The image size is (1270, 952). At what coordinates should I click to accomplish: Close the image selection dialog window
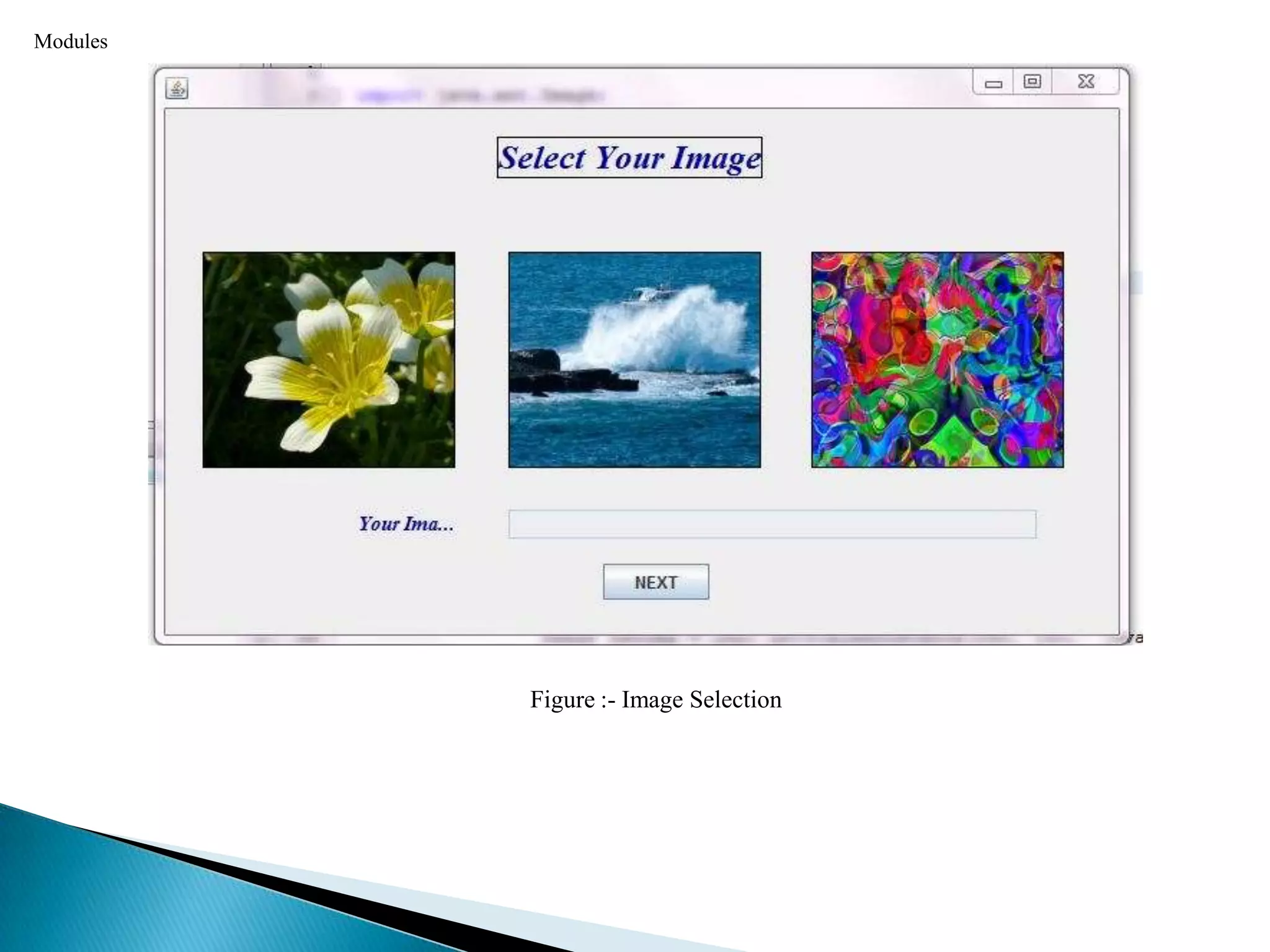click(x=1086, y=82)
